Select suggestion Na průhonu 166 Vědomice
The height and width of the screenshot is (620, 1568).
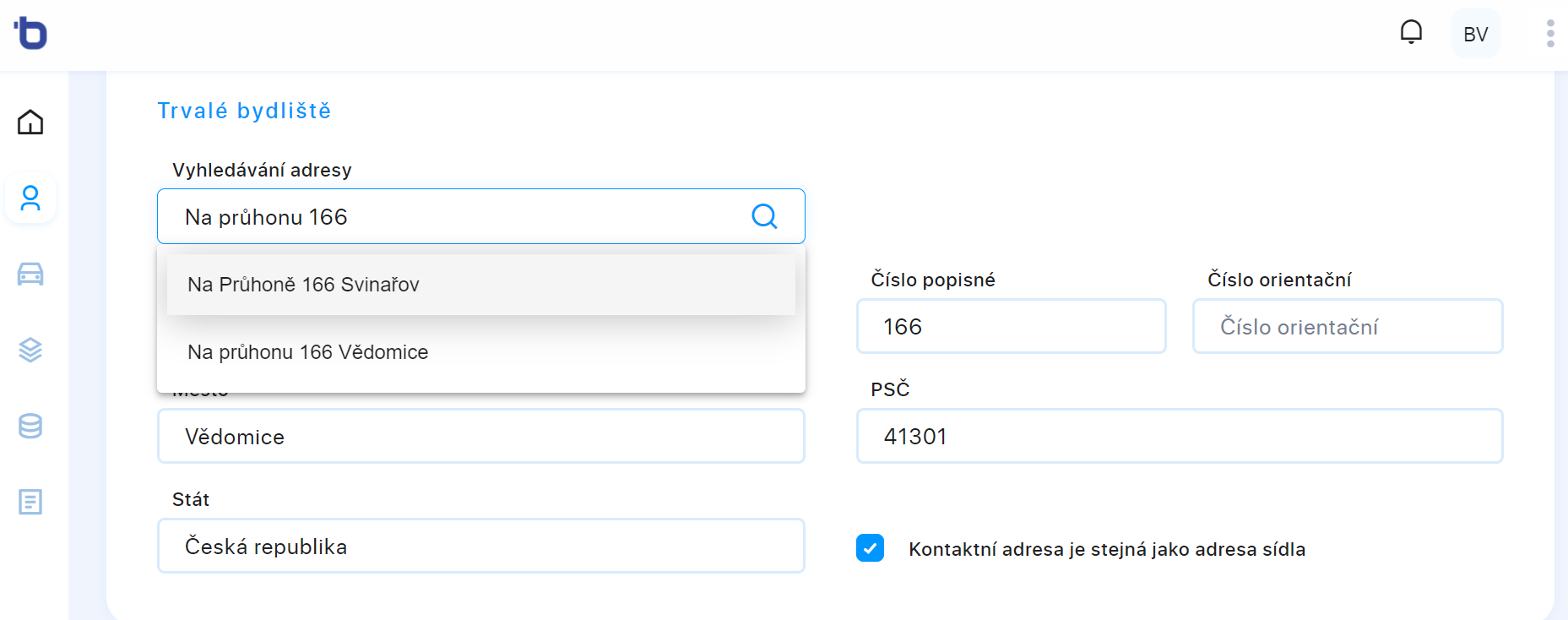pos(481,352)
